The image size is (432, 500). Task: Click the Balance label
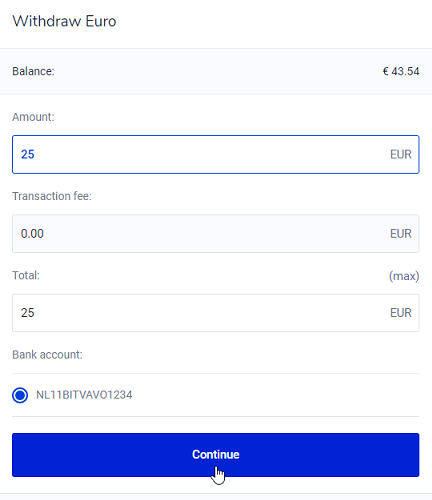tap(33, 71)
